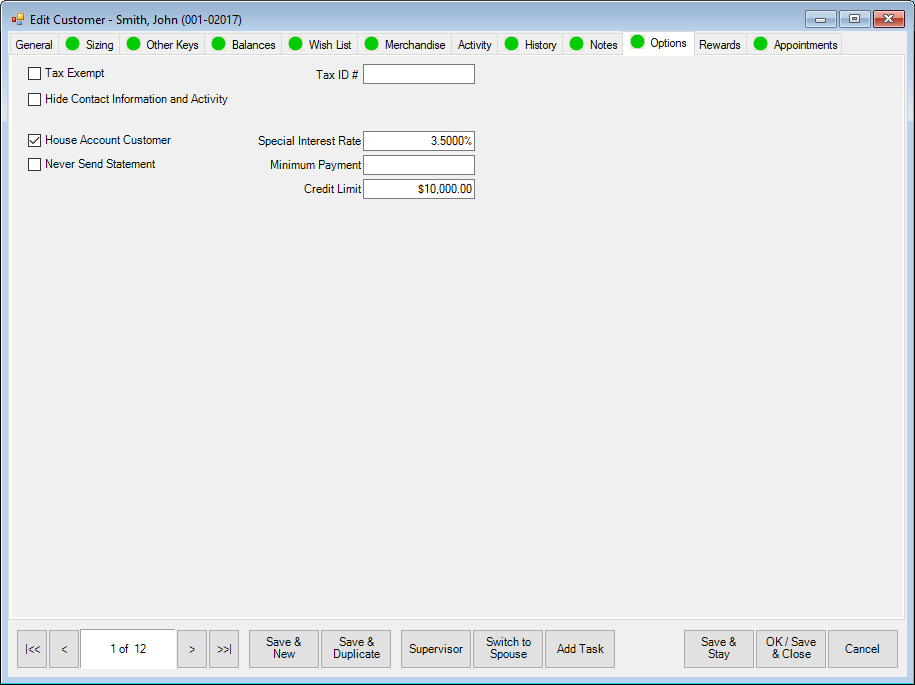Open the Rewards tab
915x685 pixels.
click(720, 45)
